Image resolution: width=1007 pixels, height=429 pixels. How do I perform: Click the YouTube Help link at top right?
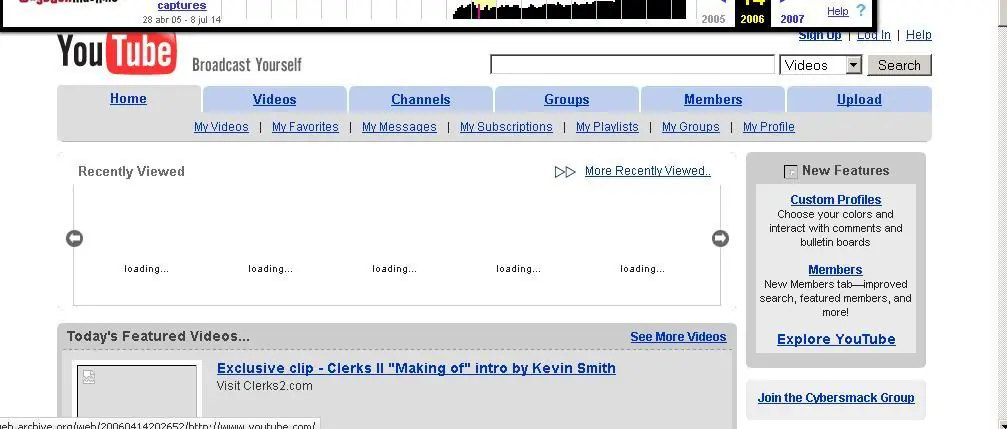click(918, 35)
